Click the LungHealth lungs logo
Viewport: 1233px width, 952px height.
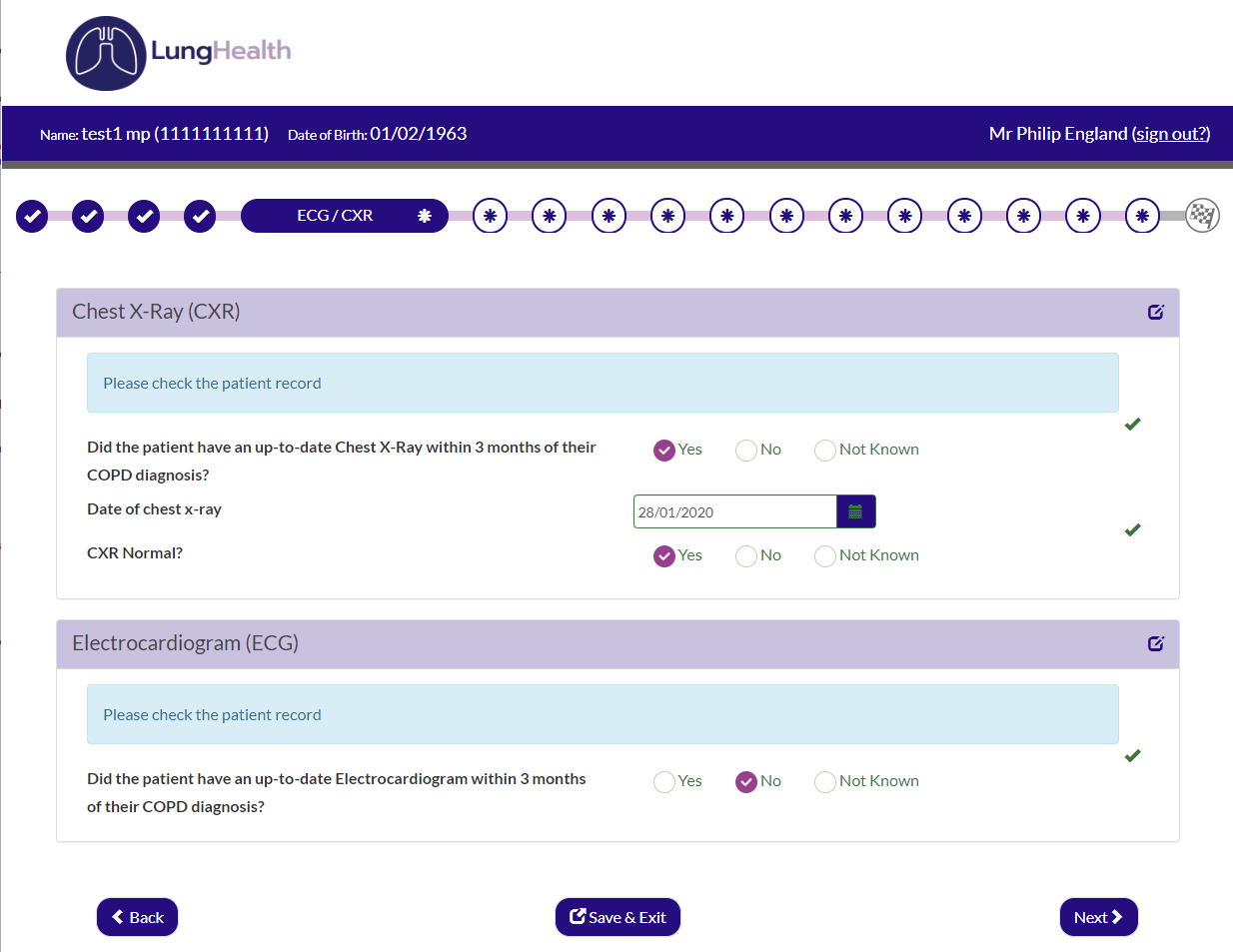(x=106, y=53)
